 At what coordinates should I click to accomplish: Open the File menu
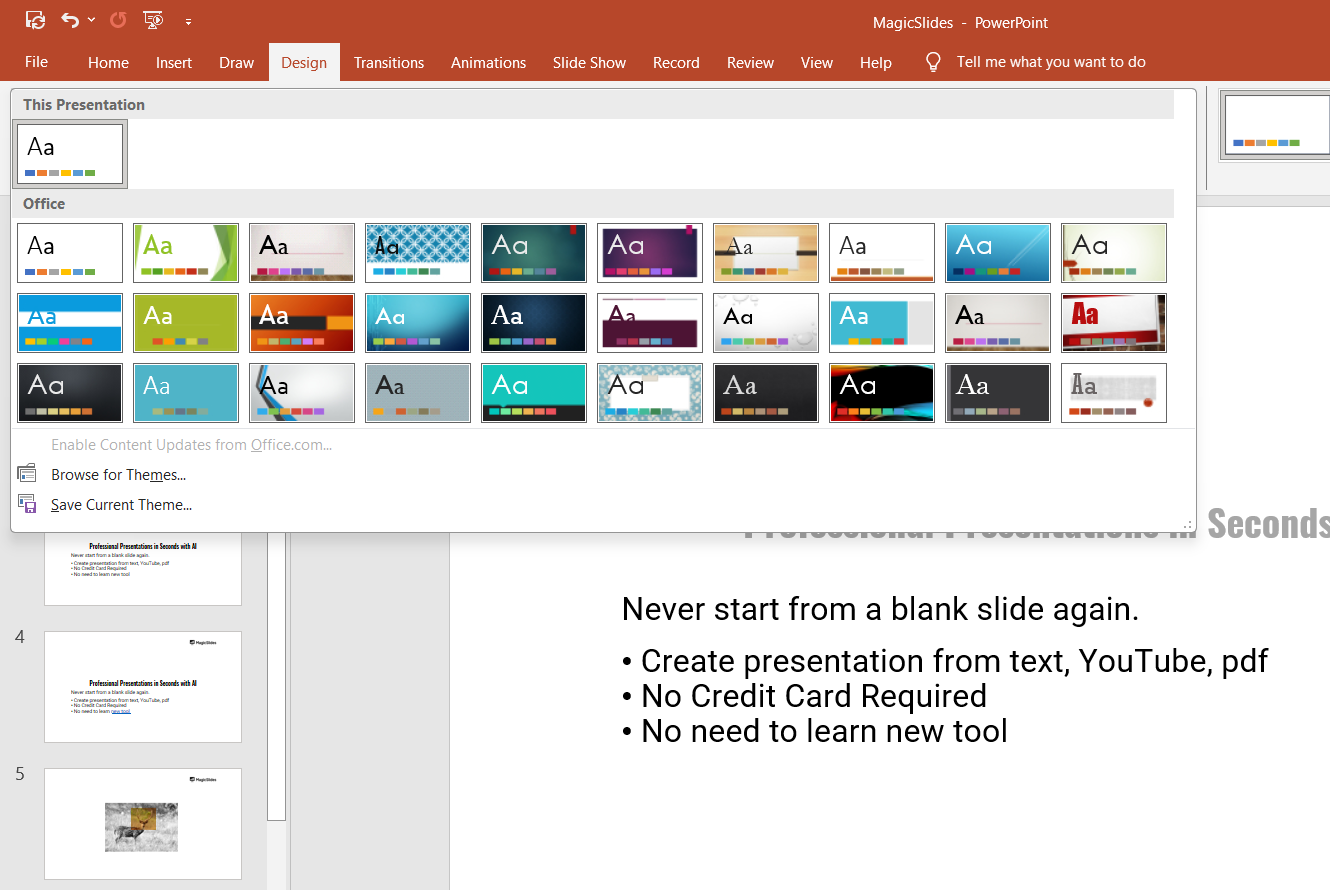click(x=36, y=62)
